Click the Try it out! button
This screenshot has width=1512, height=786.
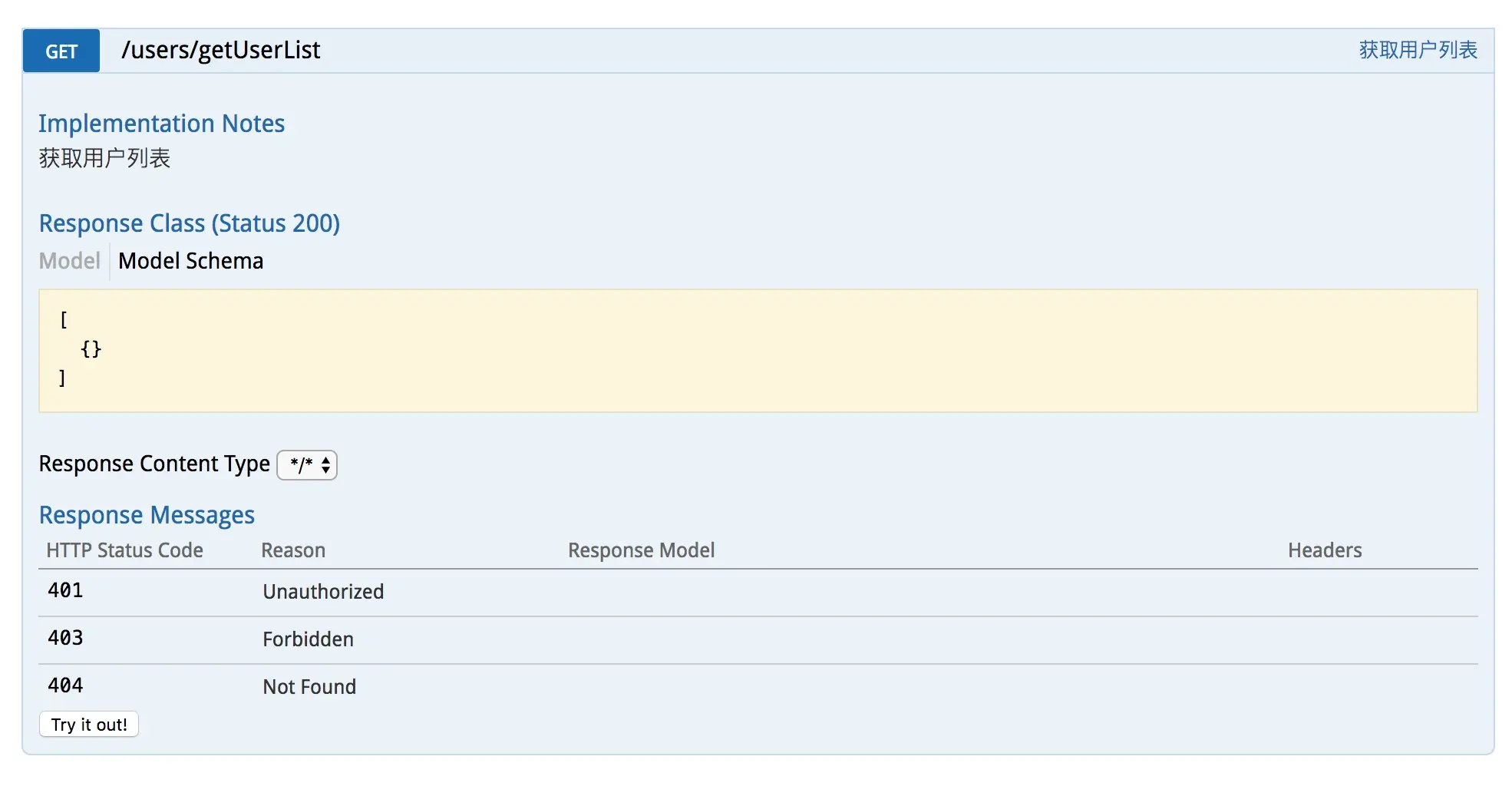(89, 724)
